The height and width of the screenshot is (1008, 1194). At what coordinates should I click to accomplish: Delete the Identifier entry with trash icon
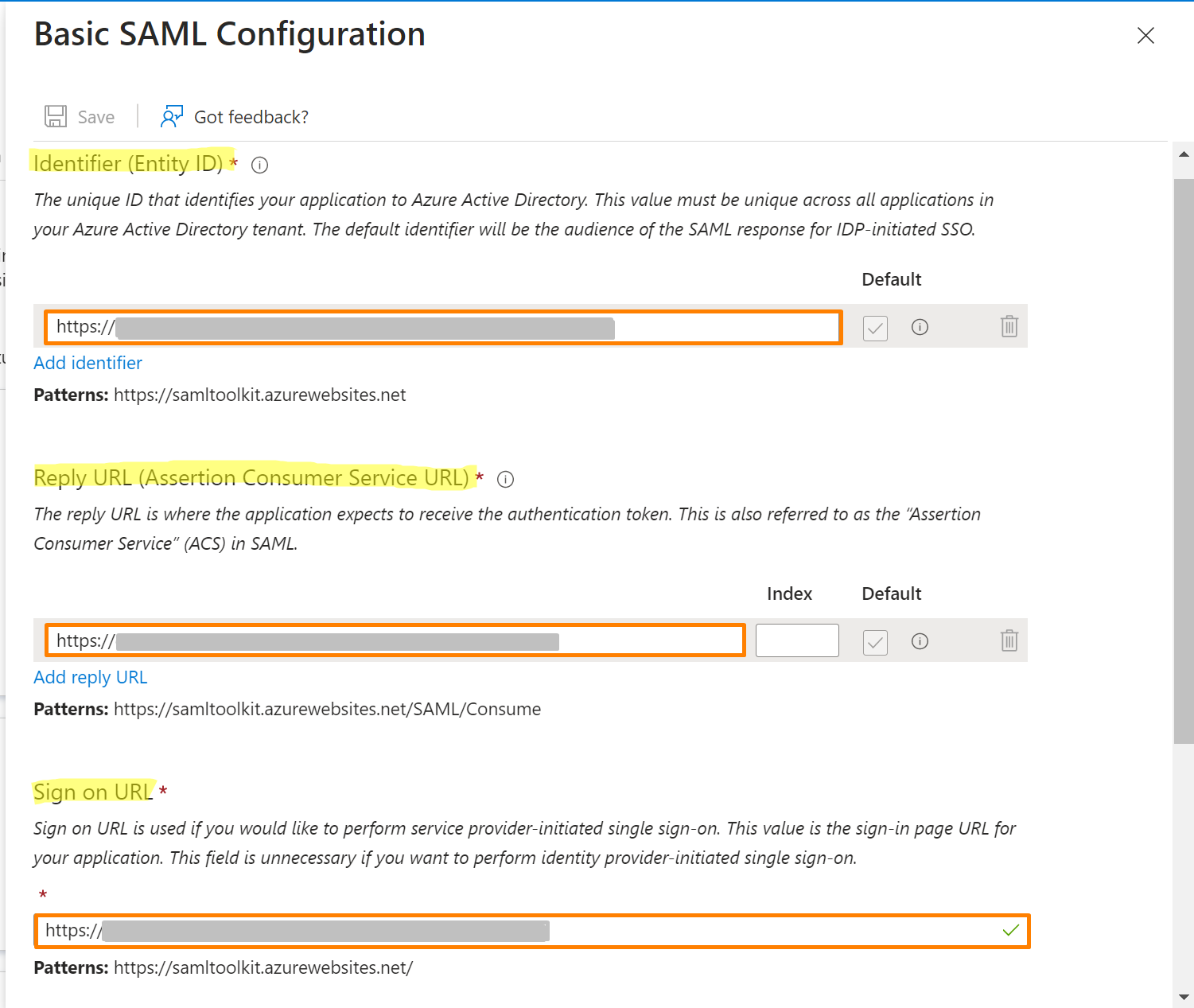[x=1009, y=326]
